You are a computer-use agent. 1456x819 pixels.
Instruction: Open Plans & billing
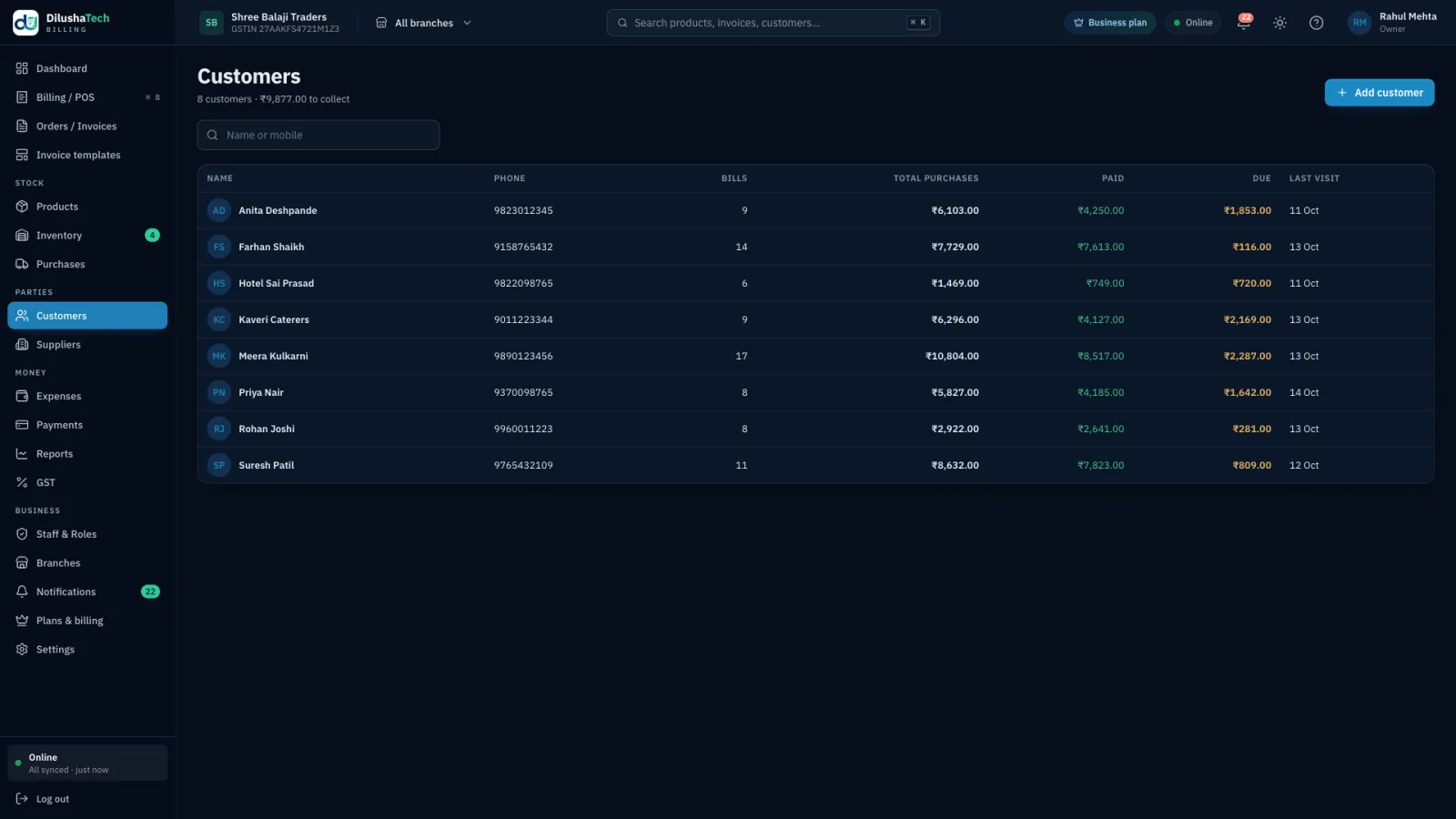coord(87,621)
